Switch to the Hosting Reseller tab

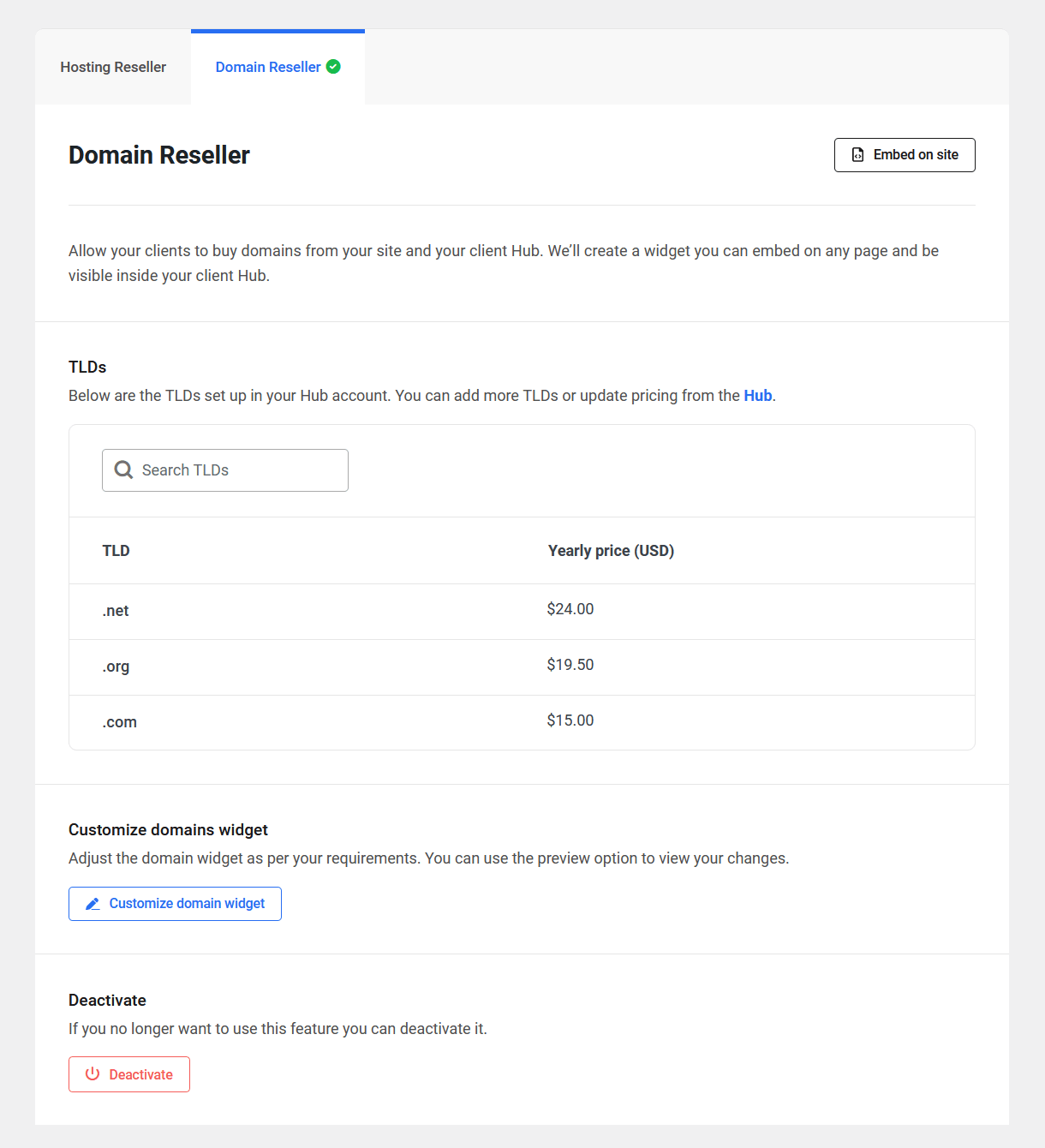[113, 67]
